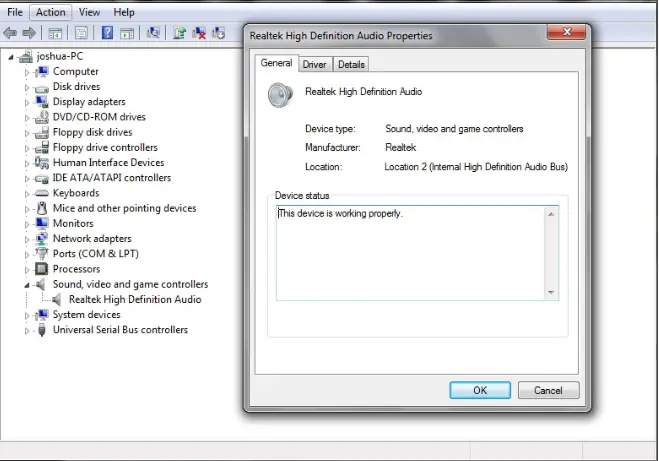
Task: Click Cancel in Realtek Properties dialog
Action: (548, 390)
